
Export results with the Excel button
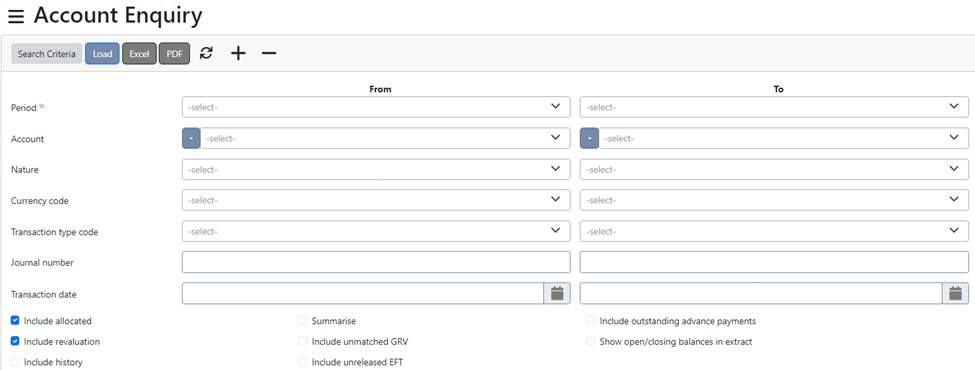tap(139, 53)
